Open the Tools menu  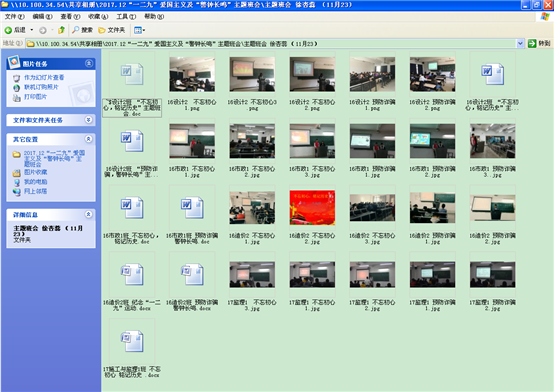tap(126, 17)
